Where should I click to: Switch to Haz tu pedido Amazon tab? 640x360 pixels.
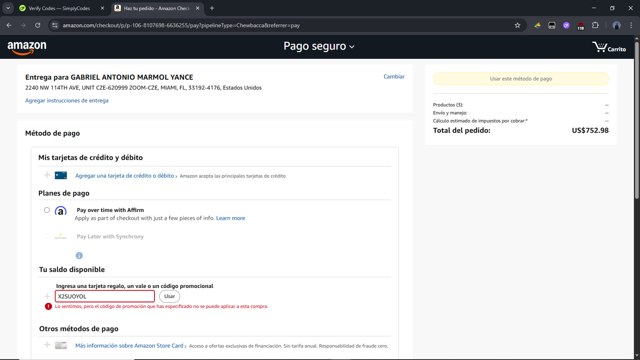pos(156,8)
